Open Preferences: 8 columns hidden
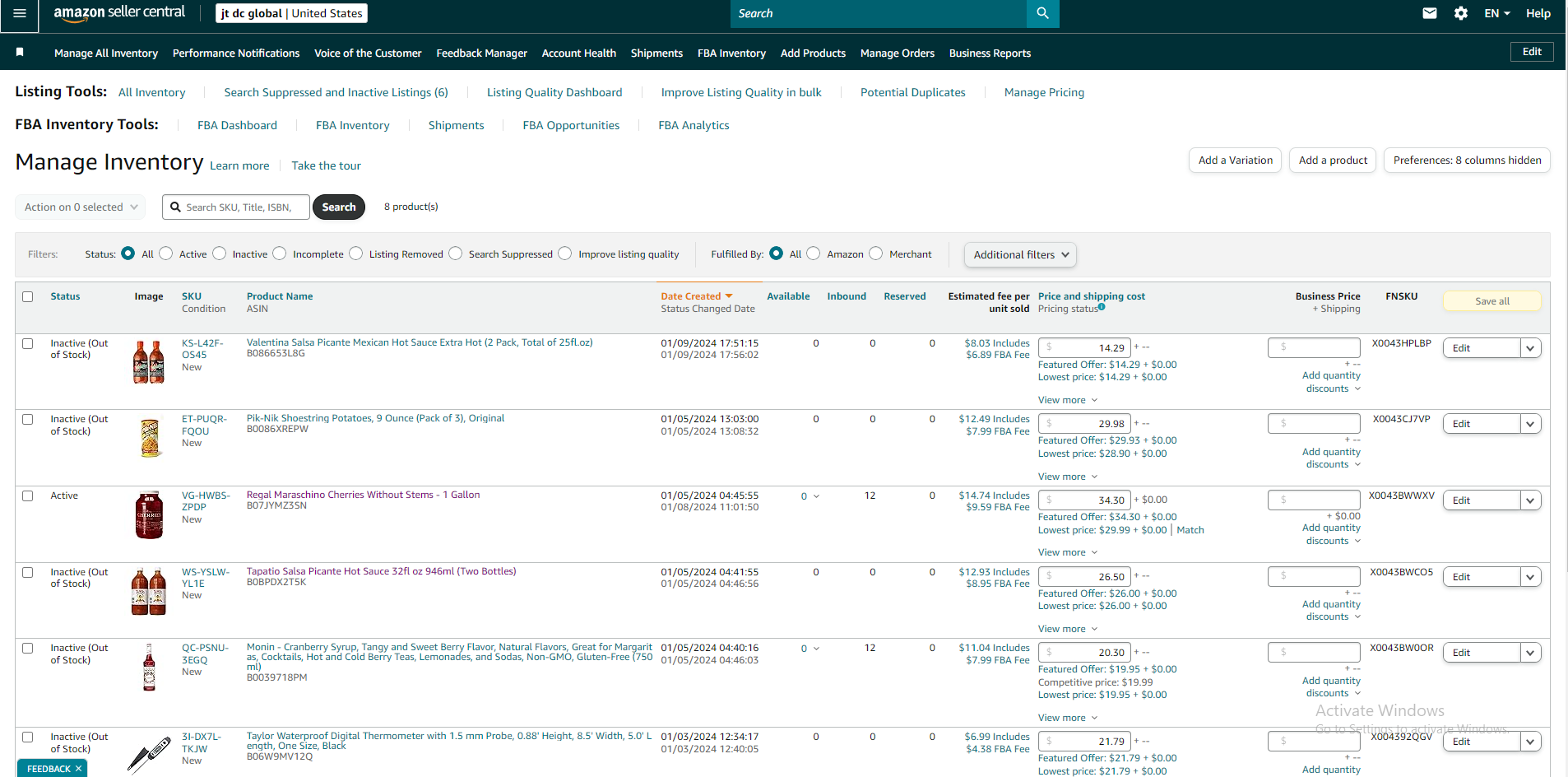 (x=1467, y=161)
